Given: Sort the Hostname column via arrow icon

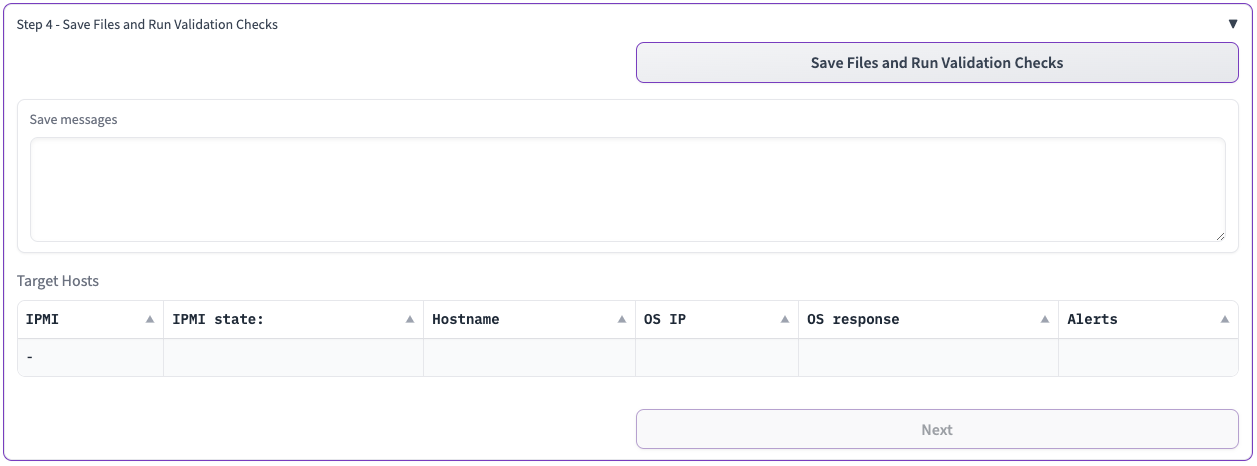Looking at the screenshot, I should click(622, 320).
